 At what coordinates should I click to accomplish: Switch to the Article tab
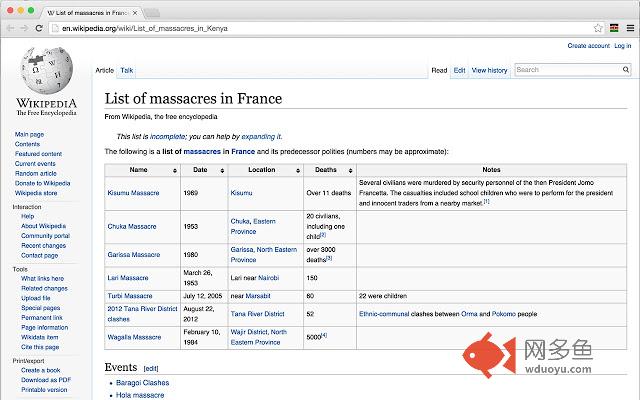click(x=104, y=70)
